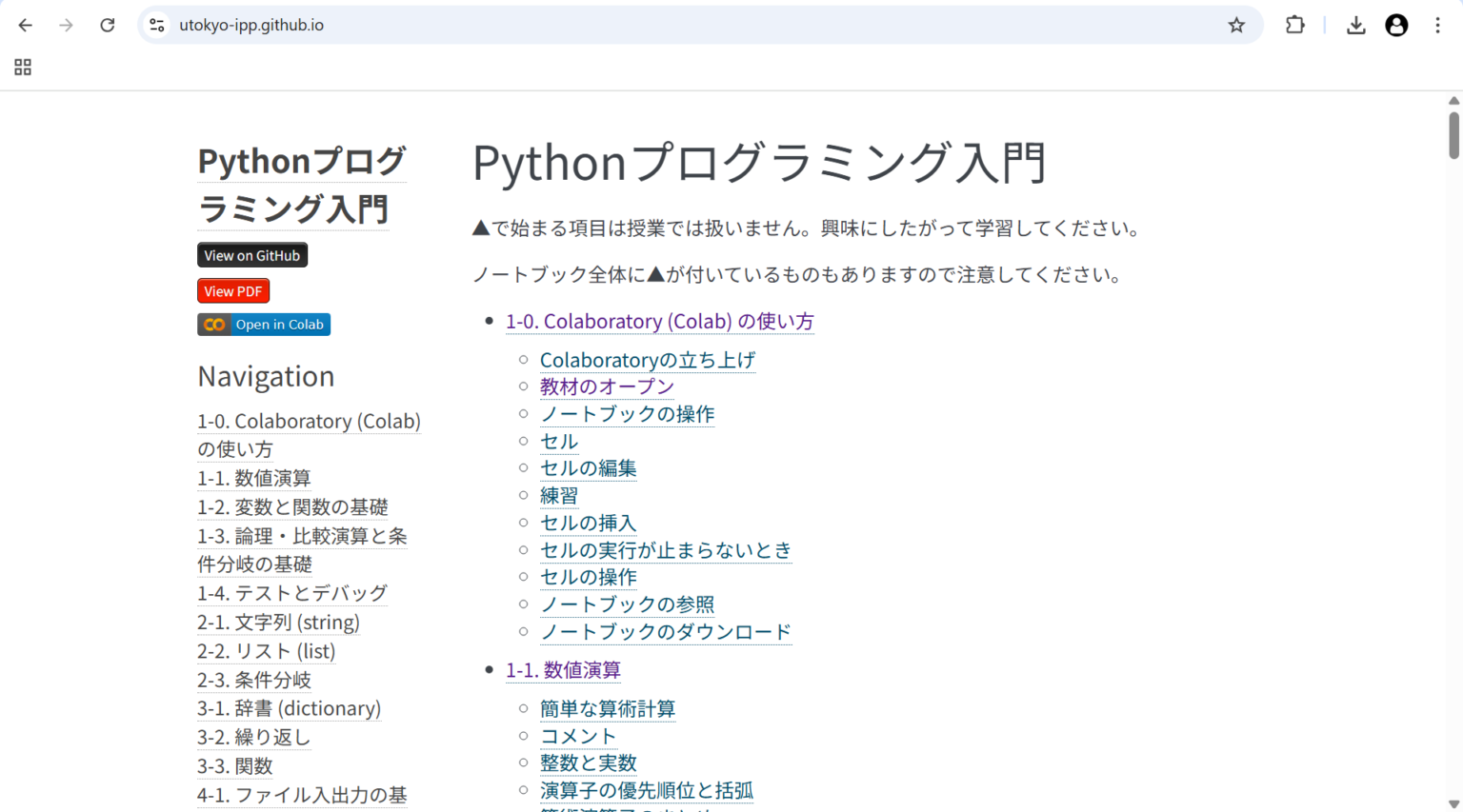Go to sidebar item 3-1. 辞書 (dictionary)
The height and width of the screenshot is (812, 1463).
[x=289, y=708]
